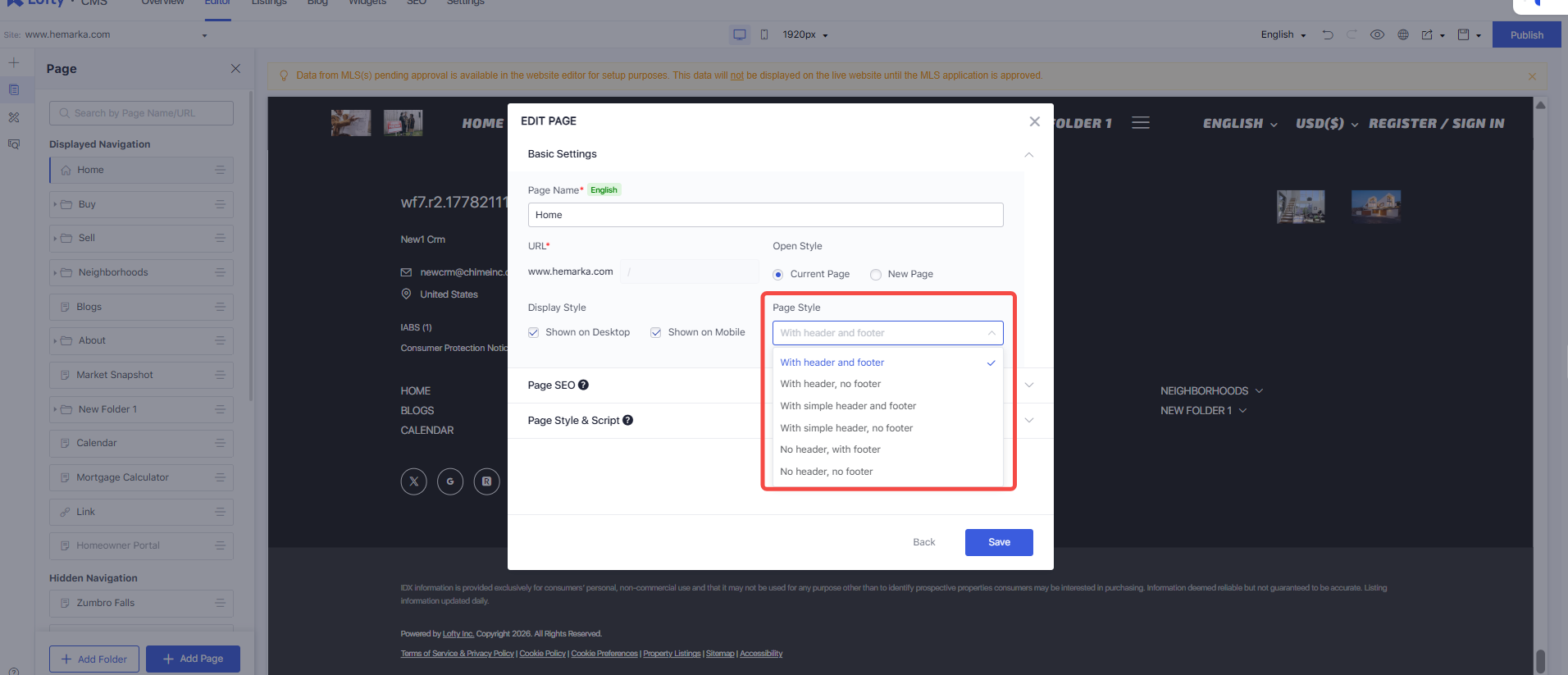This screenshot has height=675, width=1568.
Task: Click the Page Style & Script help icon
Action: coord(627,420)
